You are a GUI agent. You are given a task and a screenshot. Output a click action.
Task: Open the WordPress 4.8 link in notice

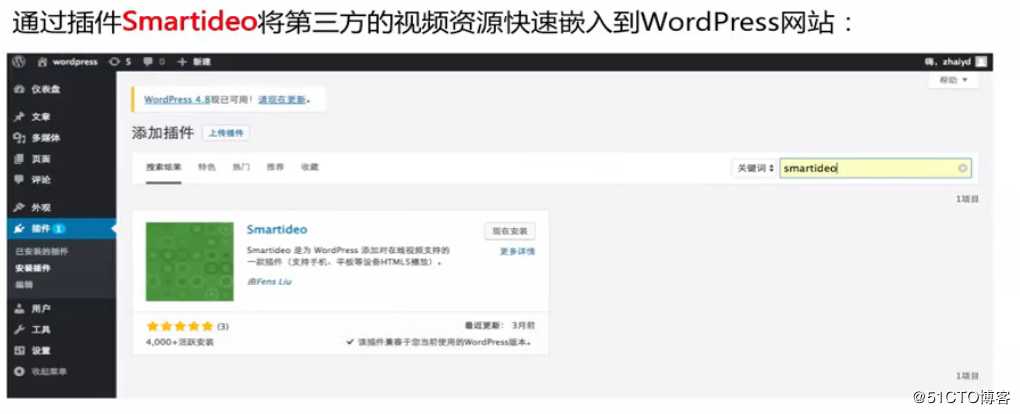point(177,100)
